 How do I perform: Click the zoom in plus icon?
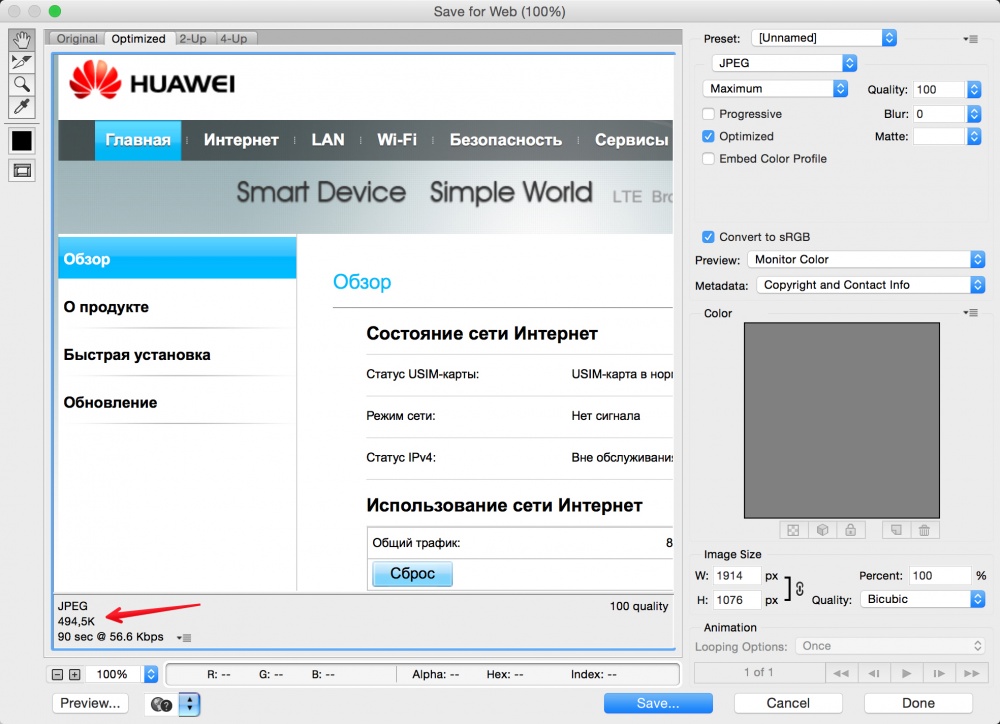(75, 674)
